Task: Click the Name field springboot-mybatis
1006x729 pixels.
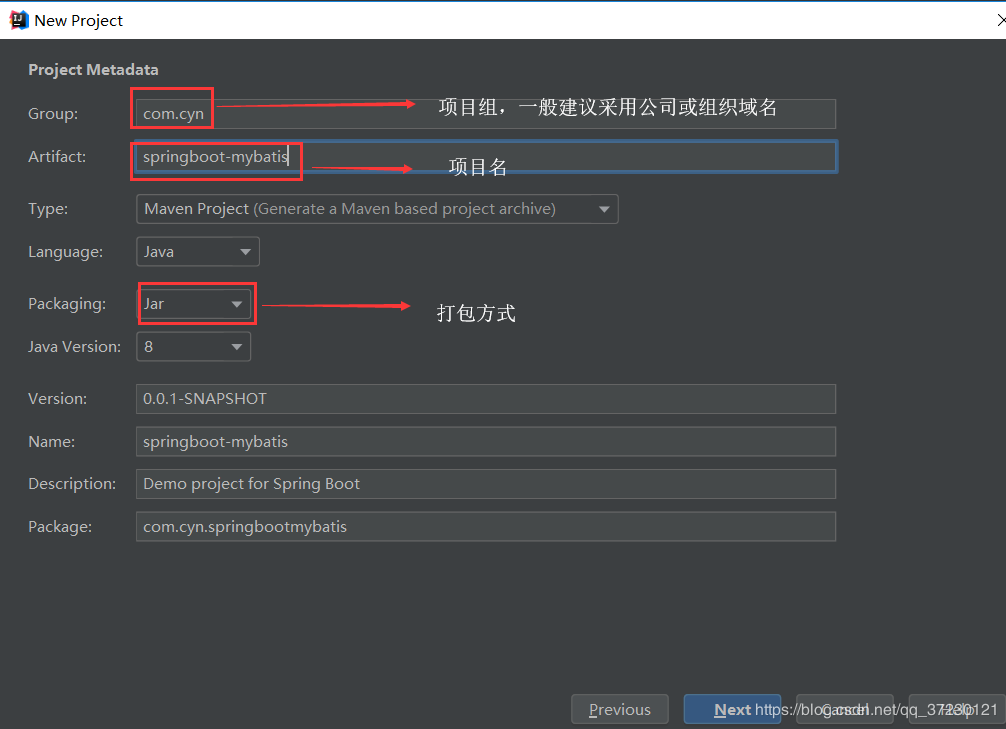Action: tap(486, 442)
